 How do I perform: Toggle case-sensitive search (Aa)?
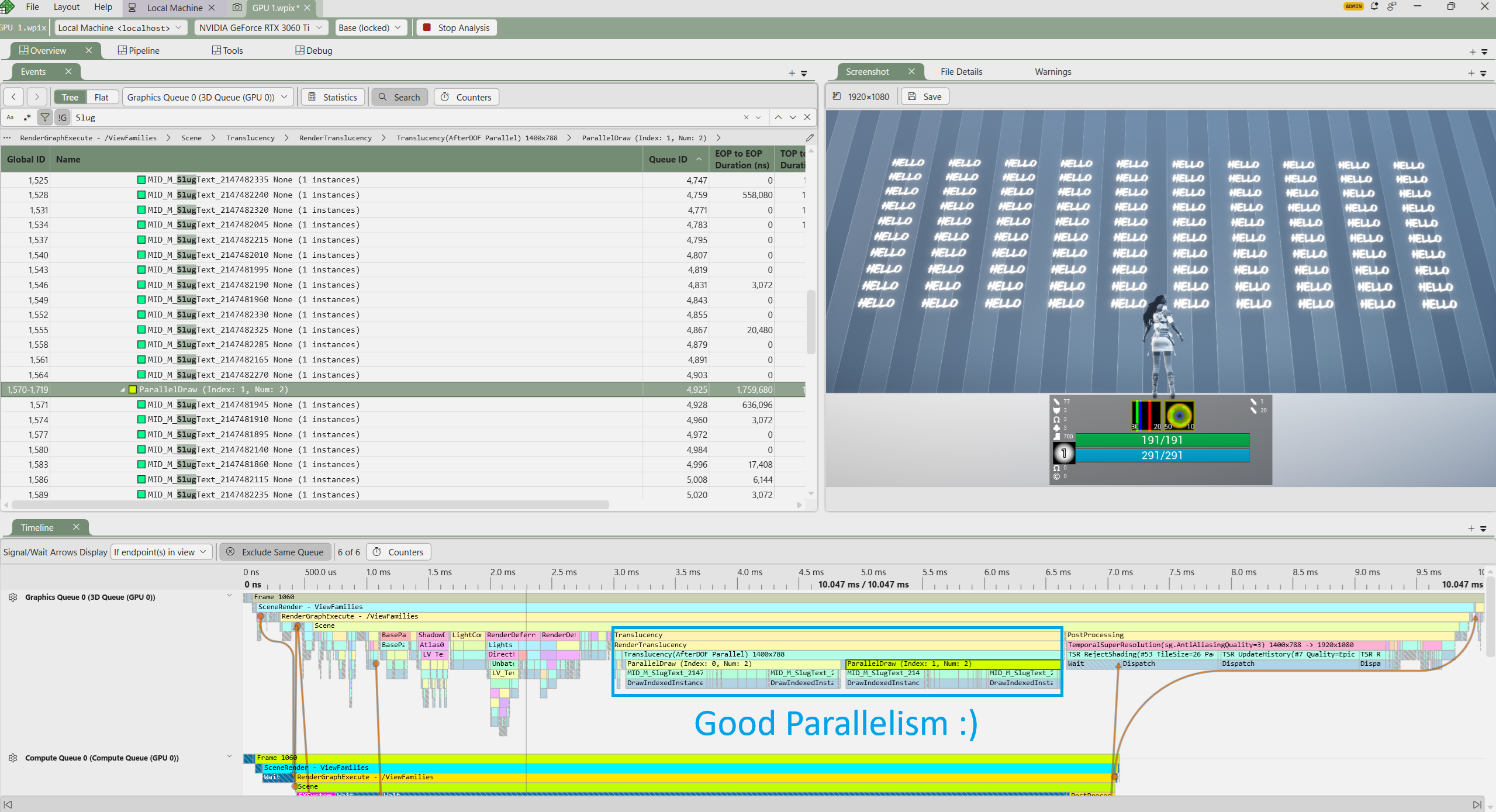pyautogui.click(x=10, y=118)
